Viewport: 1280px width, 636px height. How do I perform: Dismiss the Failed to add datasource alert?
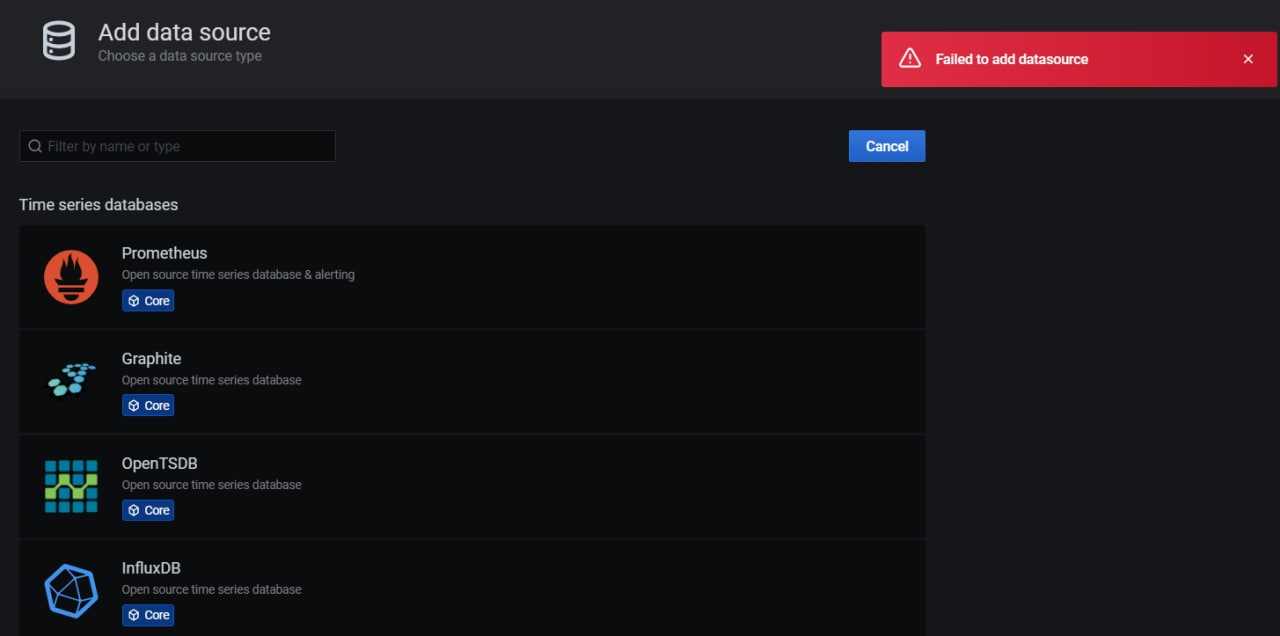point(1248,59)
